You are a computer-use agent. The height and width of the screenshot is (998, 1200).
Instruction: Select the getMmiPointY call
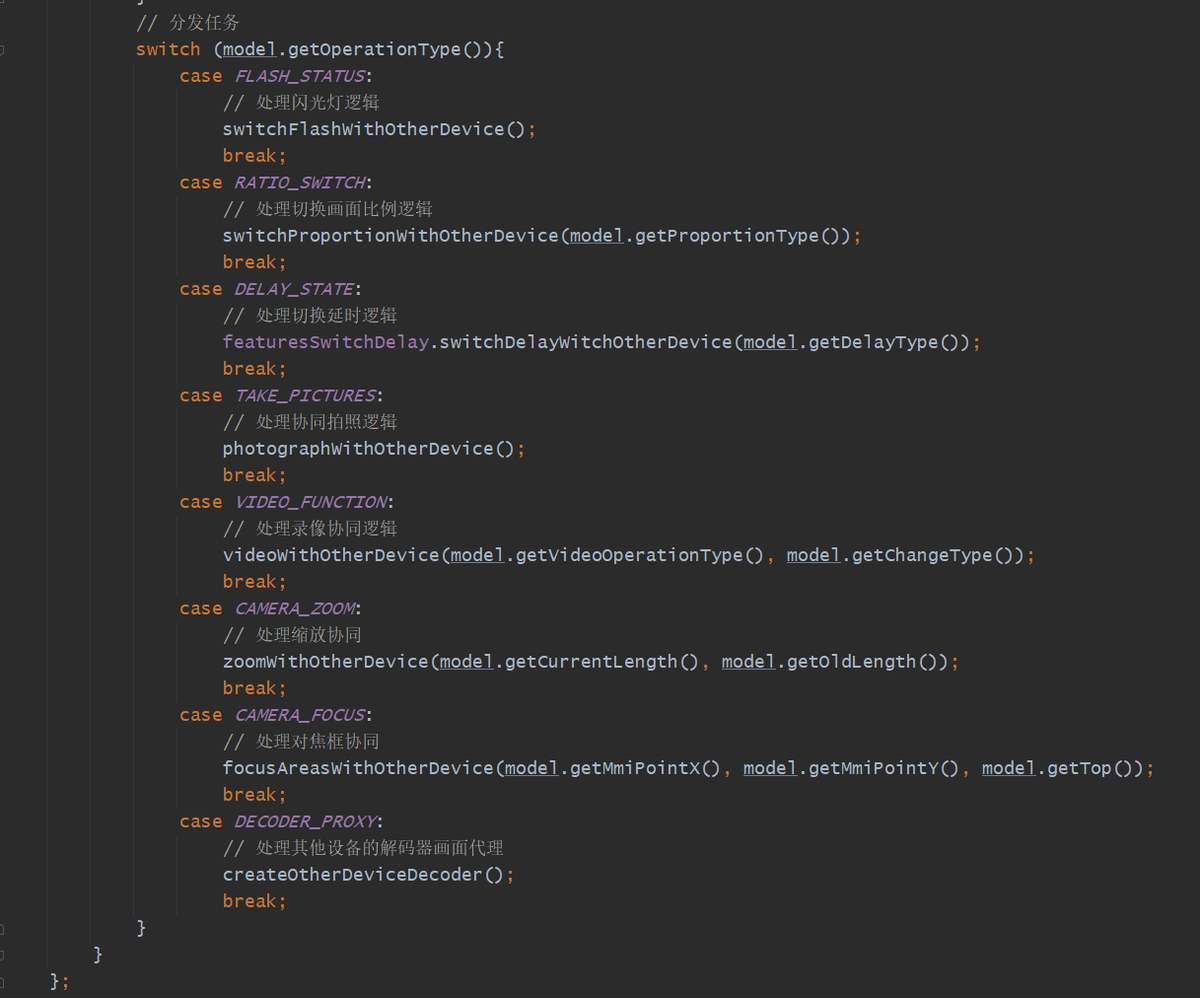pyautogui.click(x=873, y=768)
